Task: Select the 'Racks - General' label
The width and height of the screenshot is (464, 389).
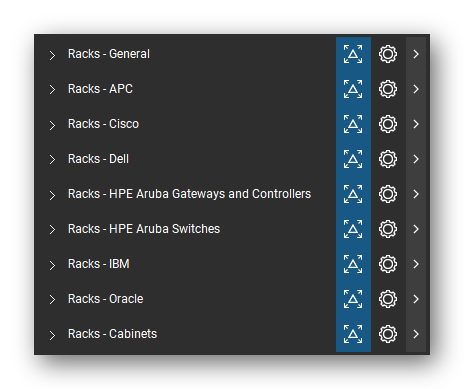Action: pos(109,54)
